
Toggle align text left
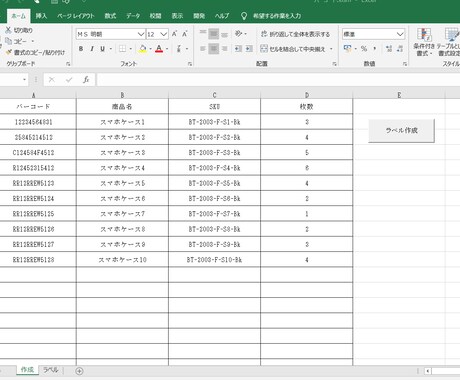tap(203, 49)
